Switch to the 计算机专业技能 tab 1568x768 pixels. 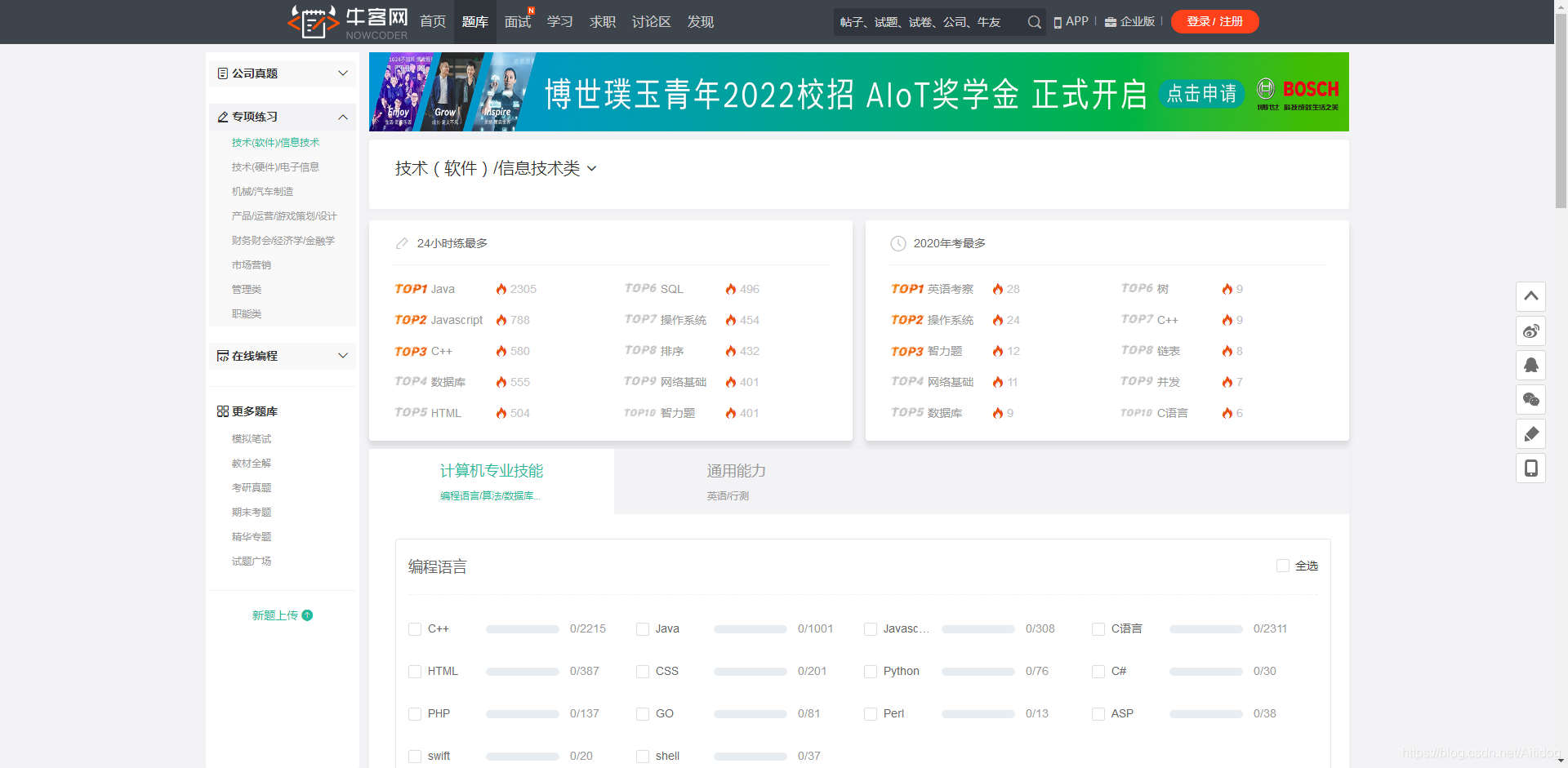pyautogui.click(x=492, y=482)
